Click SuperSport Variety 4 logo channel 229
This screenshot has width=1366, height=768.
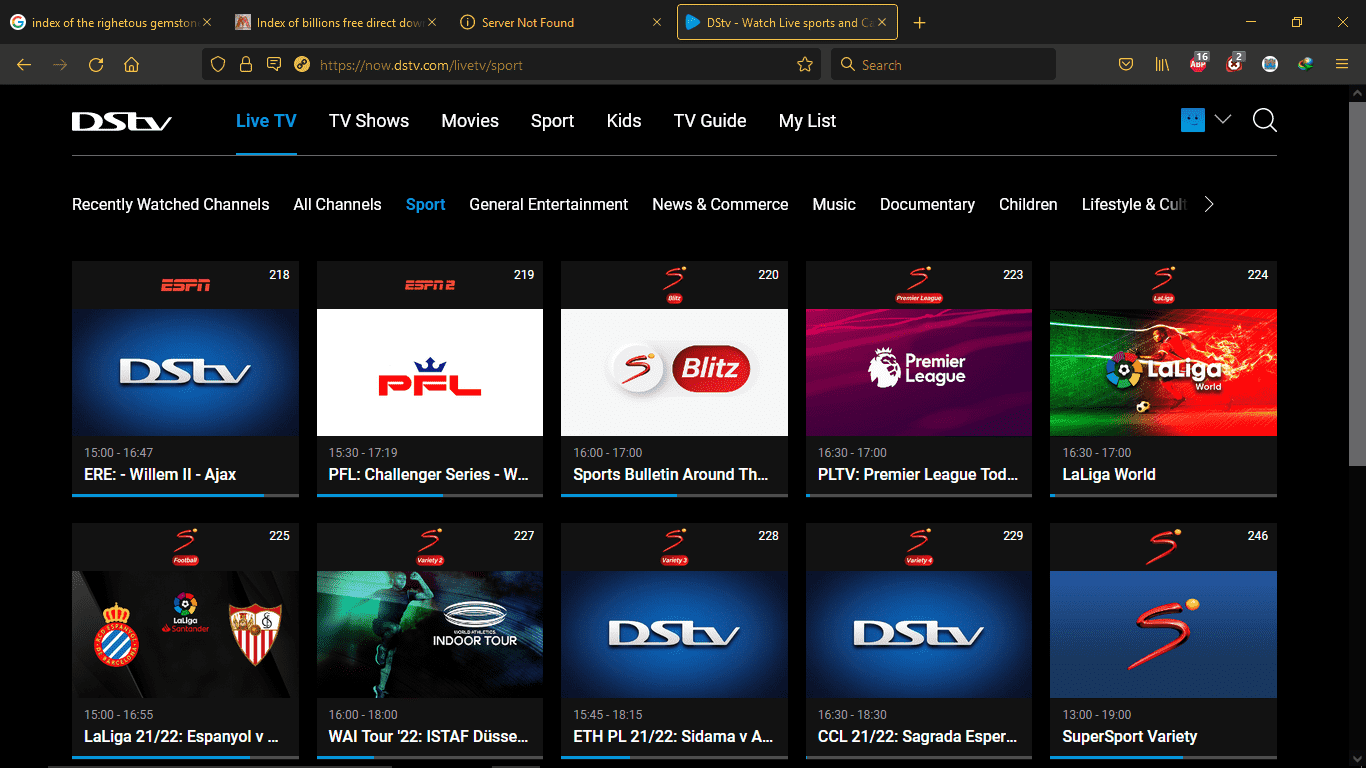click(919, 547)
